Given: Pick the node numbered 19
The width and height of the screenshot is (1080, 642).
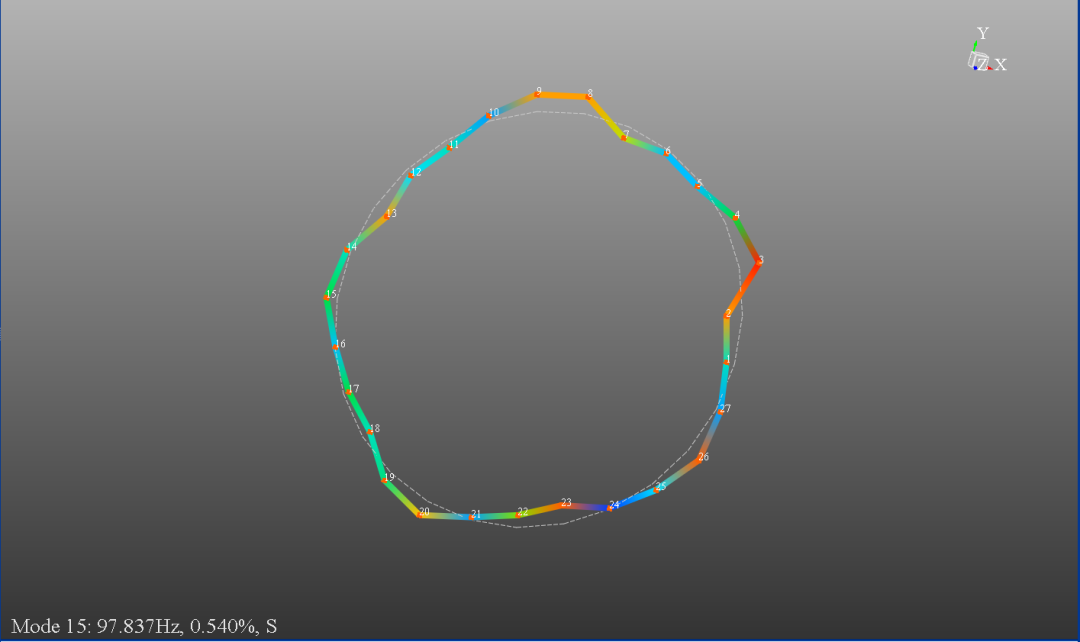Looking at the screenshot, I should point(386,479).
